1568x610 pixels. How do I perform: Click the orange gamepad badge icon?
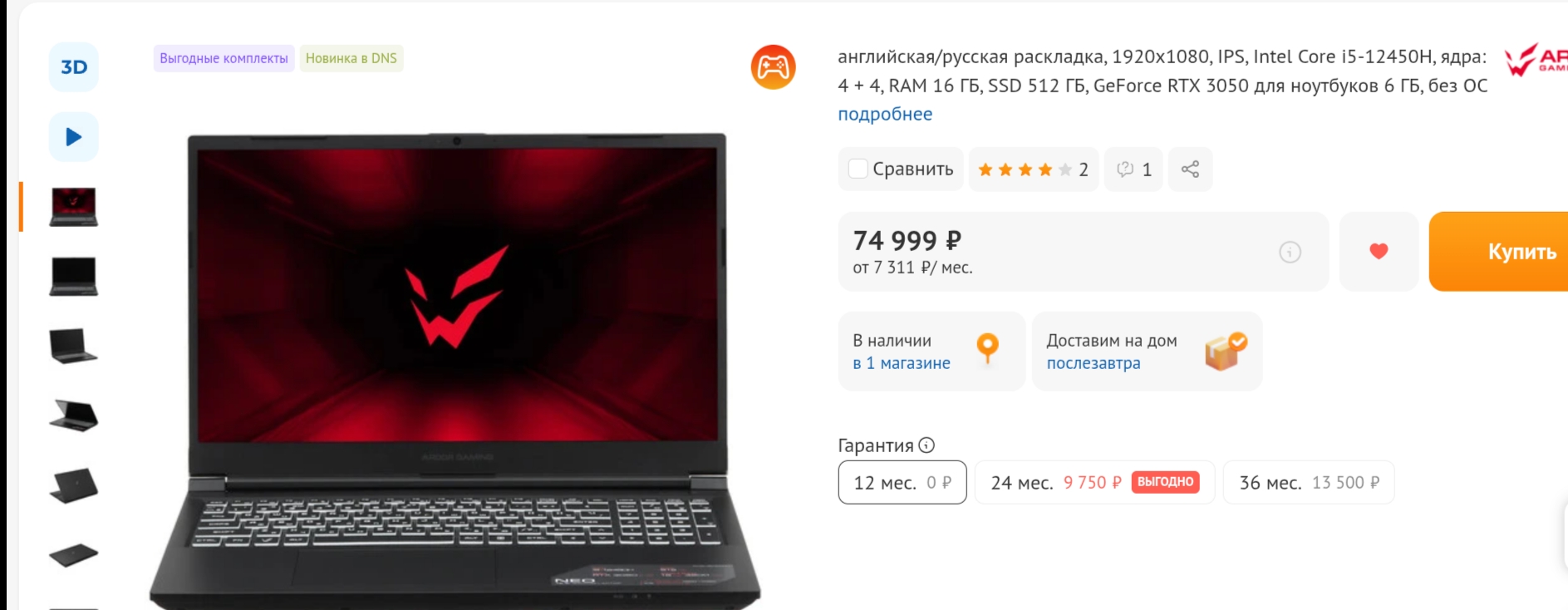[774, 67]
